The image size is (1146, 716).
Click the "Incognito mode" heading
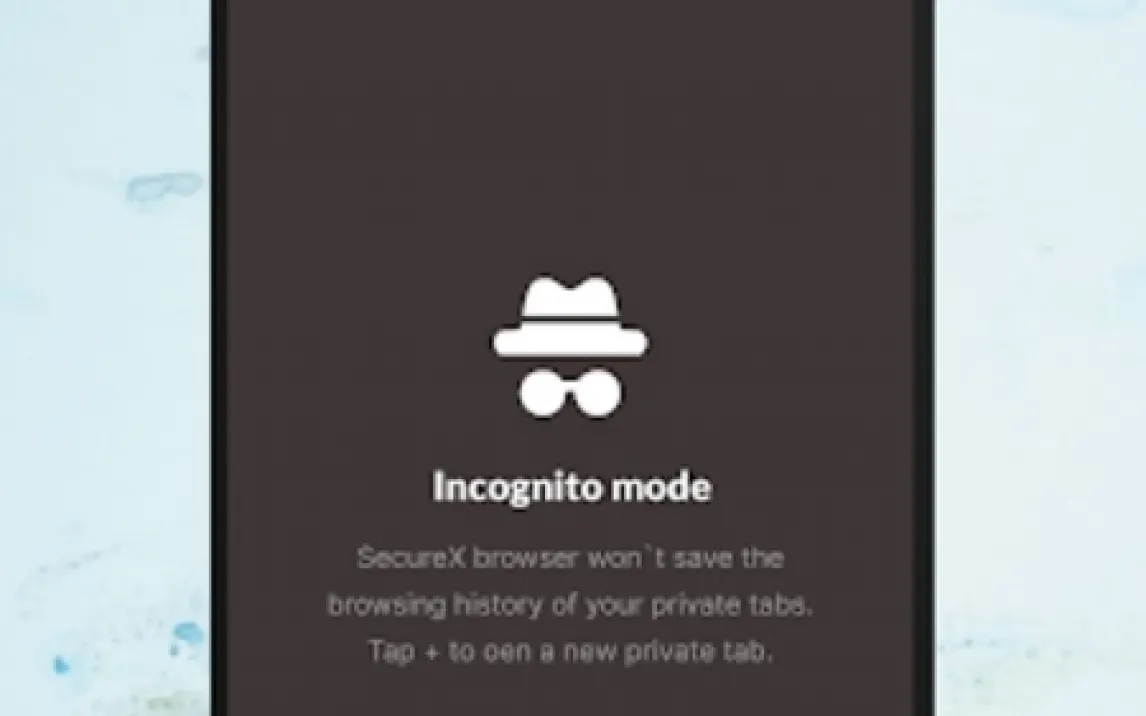[571, 487]
